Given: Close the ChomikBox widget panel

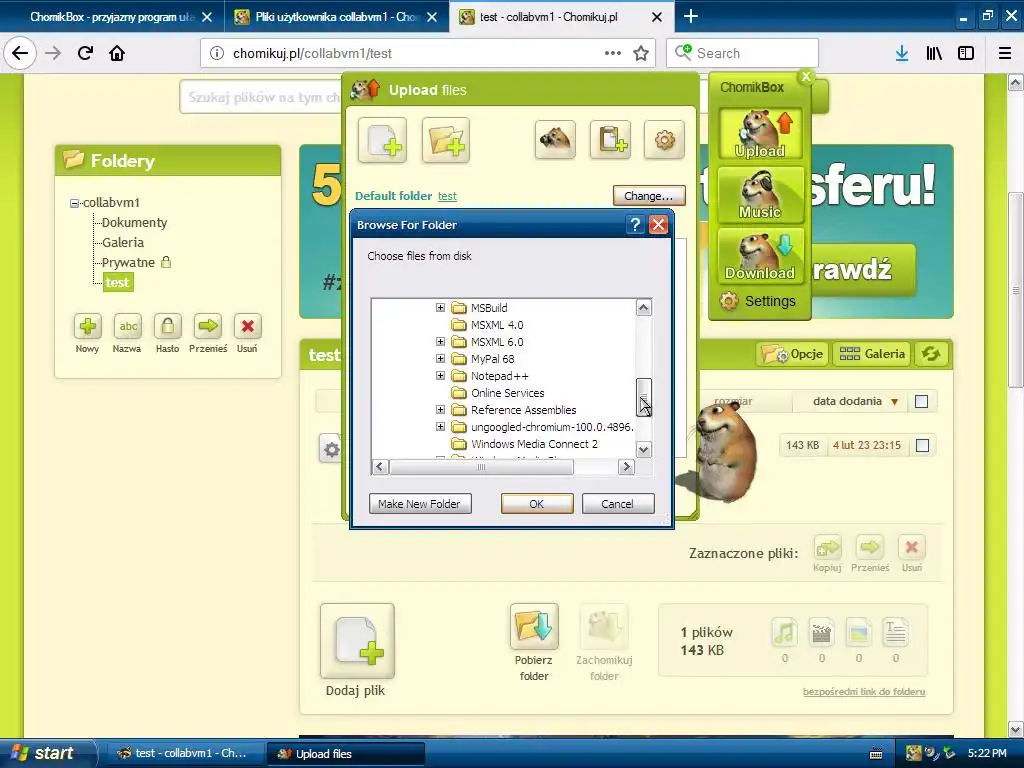Looking at the screenshot, I should [x=806, y=77].
